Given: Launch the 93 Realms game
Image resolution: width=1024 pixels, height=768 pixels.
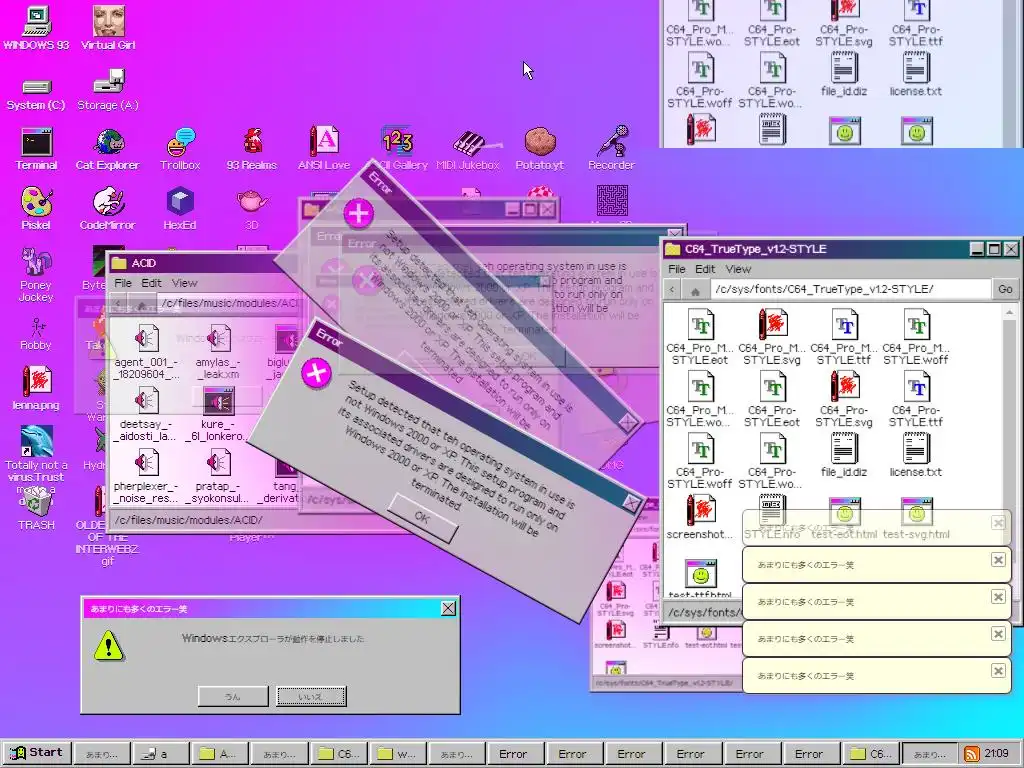Looking at the screenshot, I should (x=252, y=150).
